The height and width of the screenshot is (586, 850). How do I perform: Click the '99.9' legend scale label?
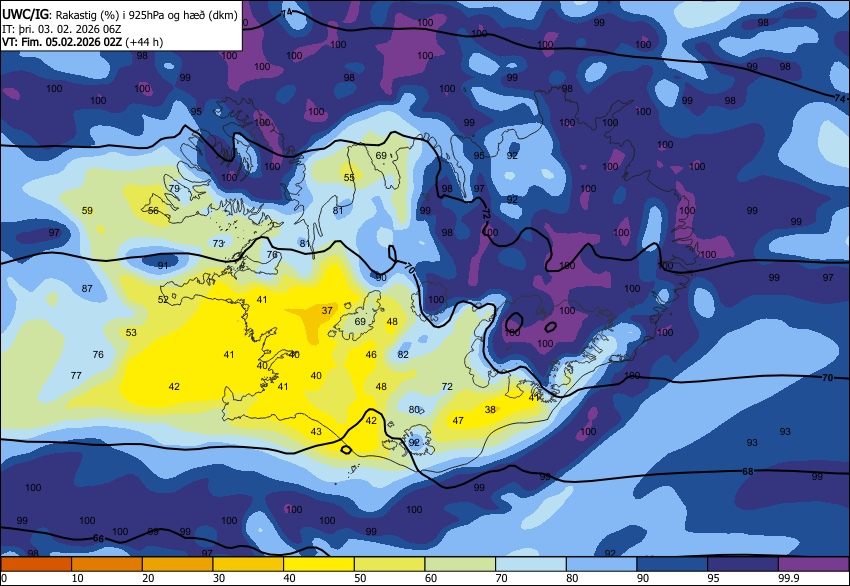tap(789, 578)
